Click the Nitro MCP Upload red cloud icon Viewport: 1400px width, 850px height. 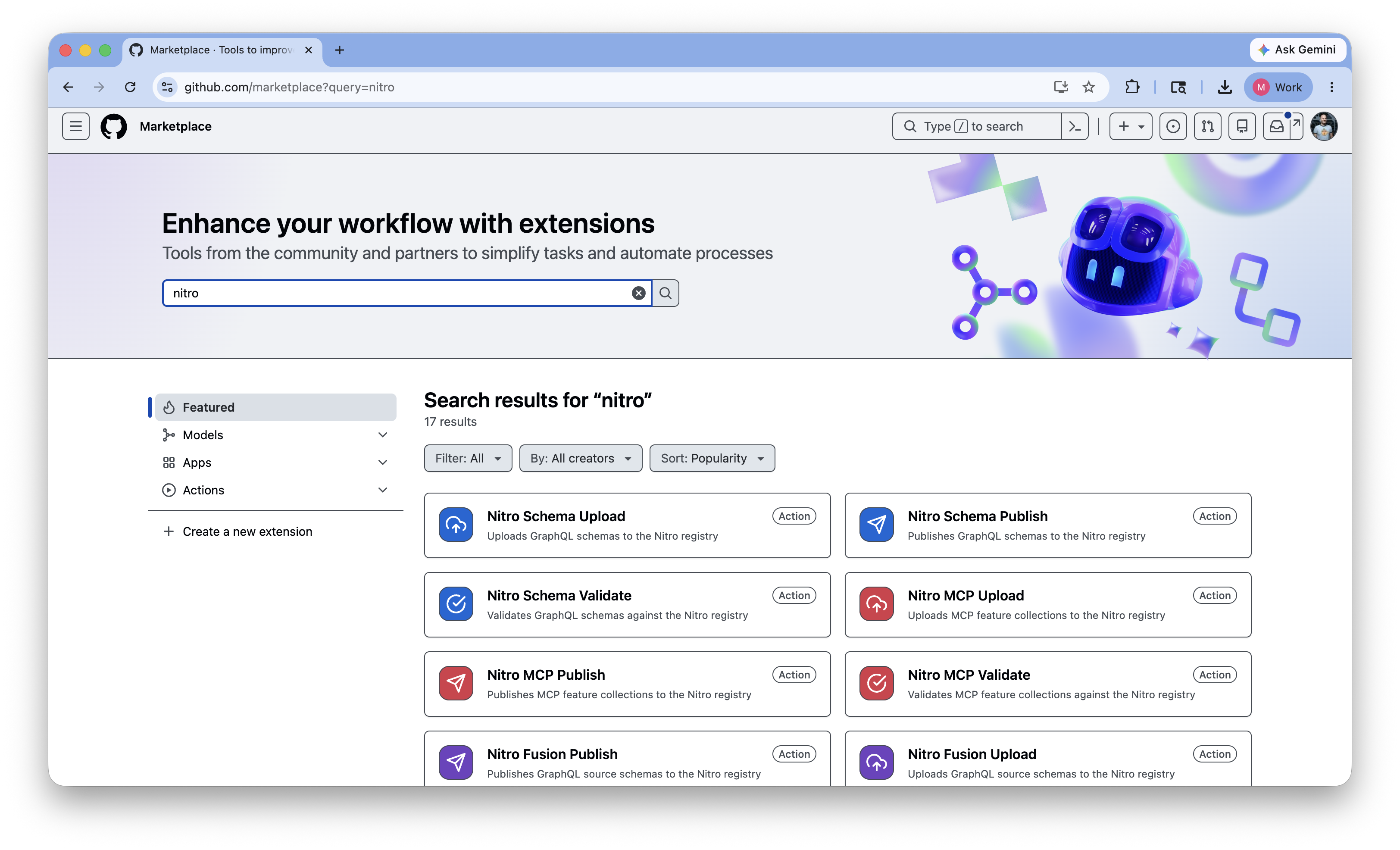[876, 604]
